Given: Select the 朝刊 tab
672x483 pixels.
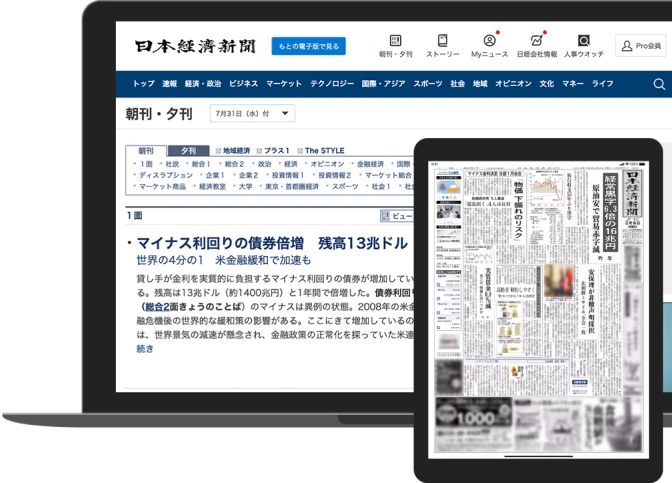Looking at the screenshot, I should pyautogui.click(x=146, y=150).
